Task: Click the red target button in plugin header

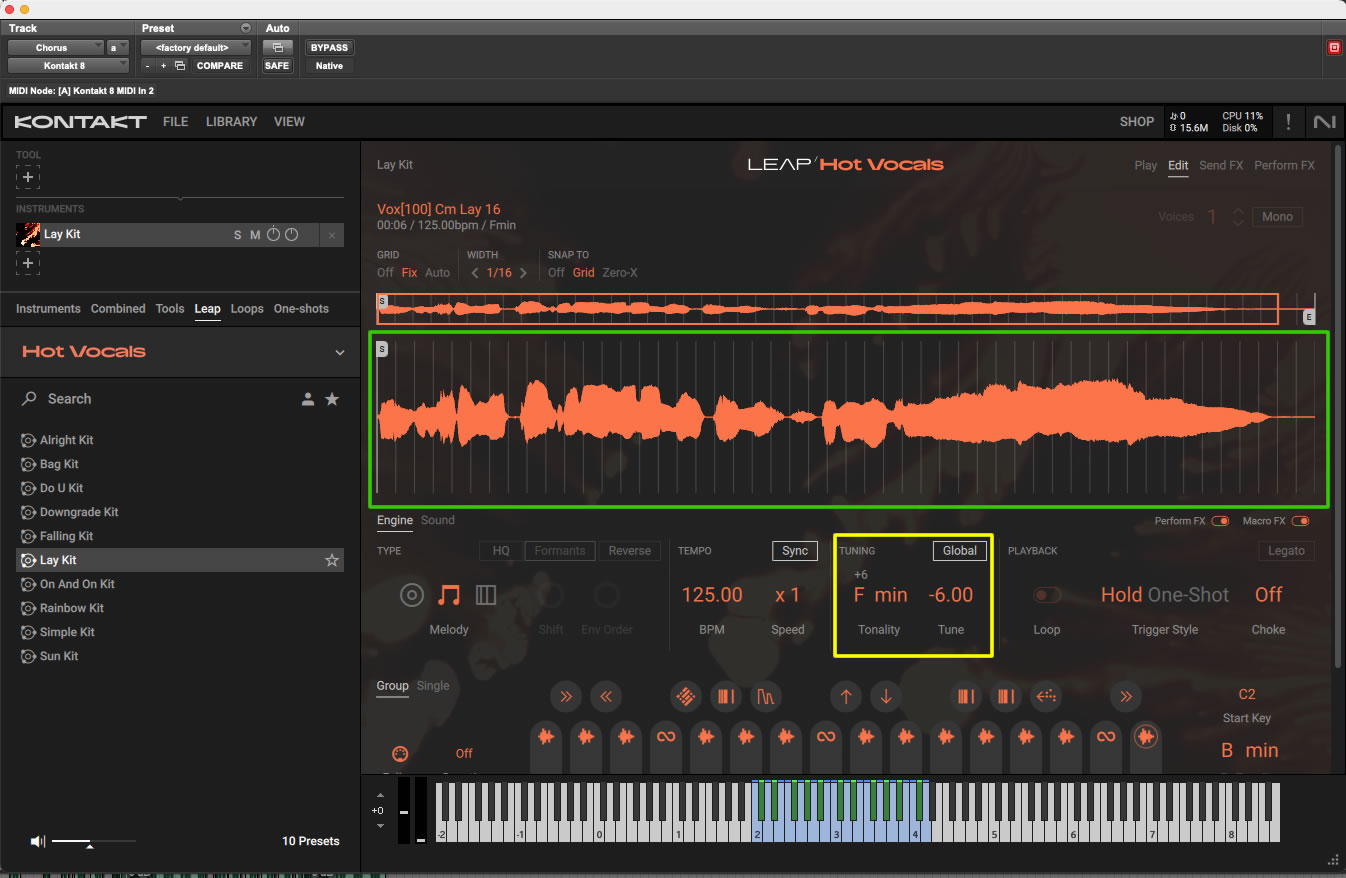Action: tap(1333, 47)
